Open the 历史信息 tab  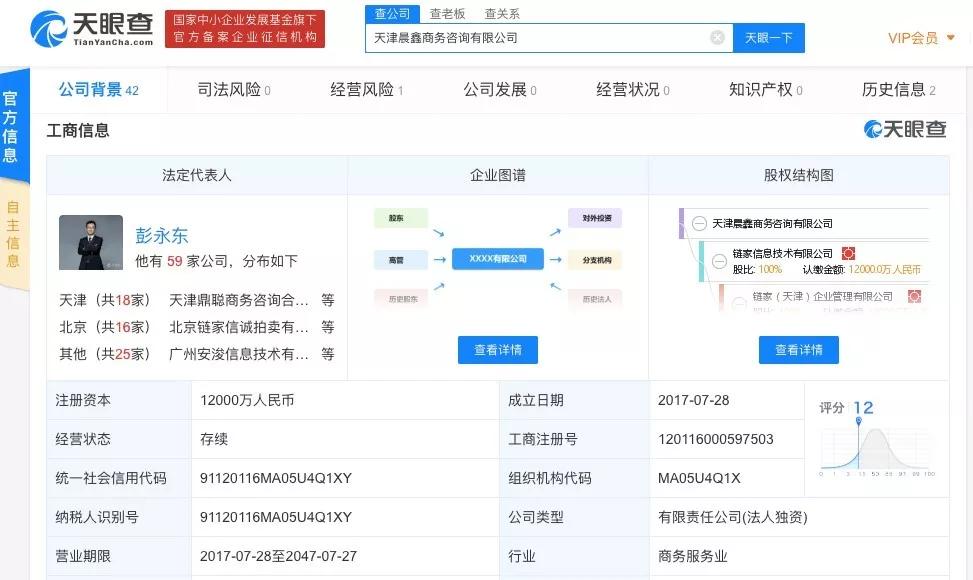[899, 90]
